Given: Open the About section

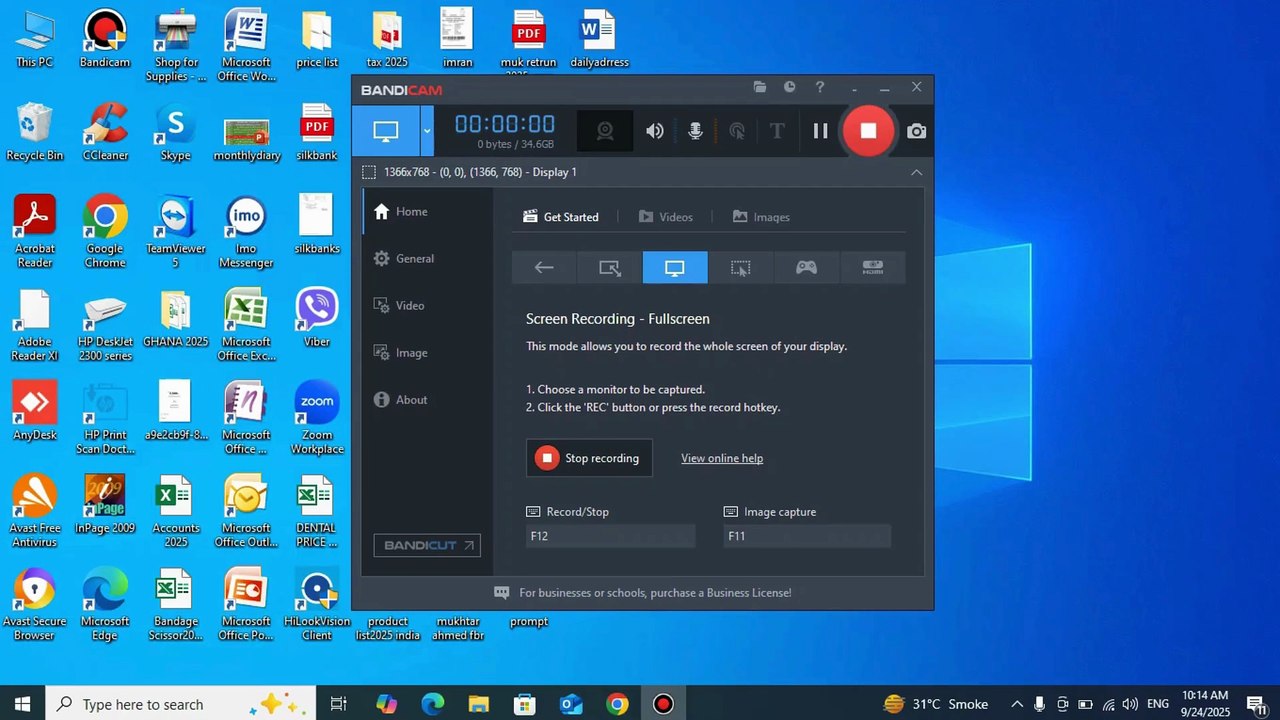Looking at the screenshot, I should pos(428,400).
